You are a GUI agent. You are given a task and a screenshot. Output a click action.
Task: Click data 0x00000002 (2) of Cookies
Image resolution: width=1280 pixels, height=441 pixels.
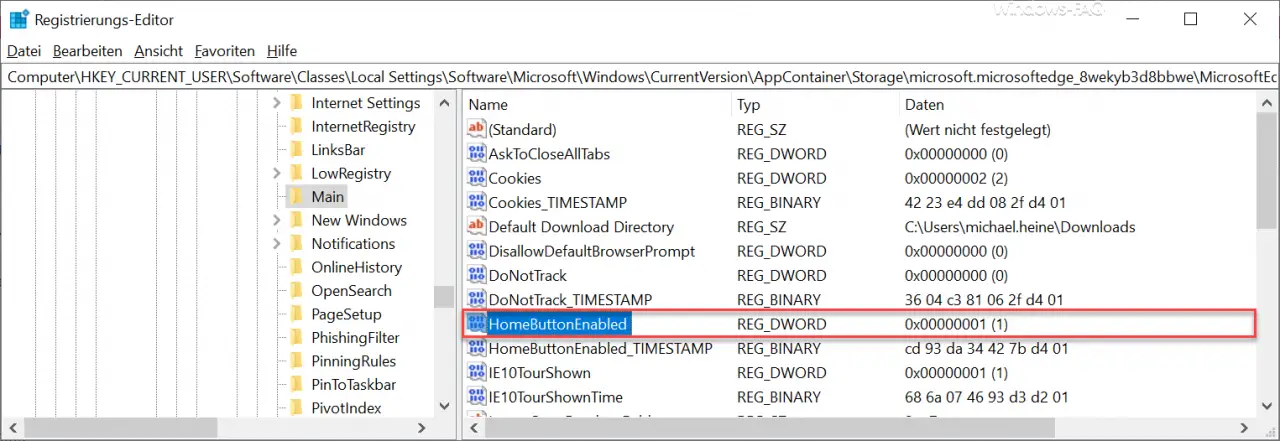coord(956,178)
